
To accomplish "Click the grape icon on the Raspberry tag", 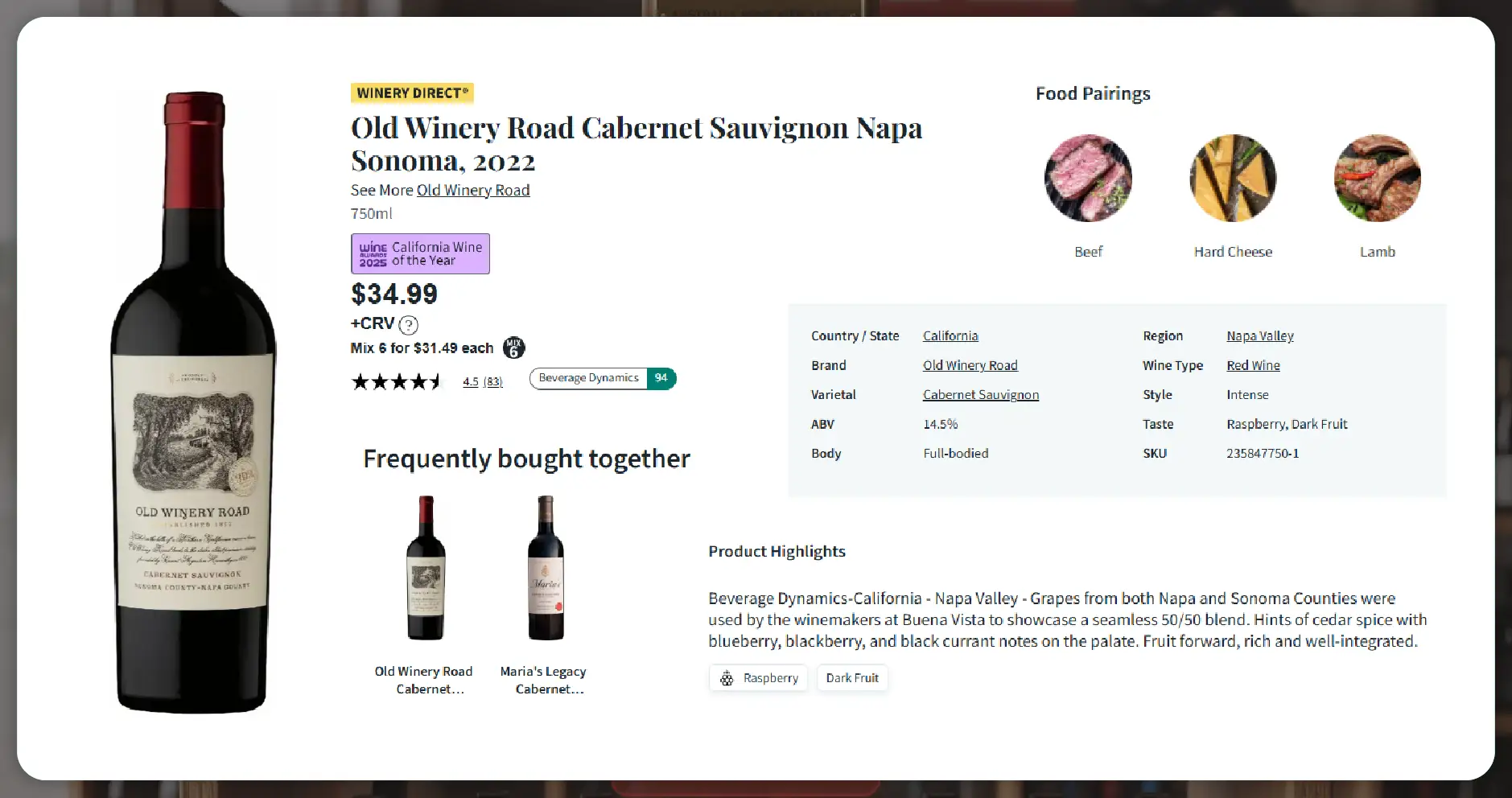I will pos(728,678).
